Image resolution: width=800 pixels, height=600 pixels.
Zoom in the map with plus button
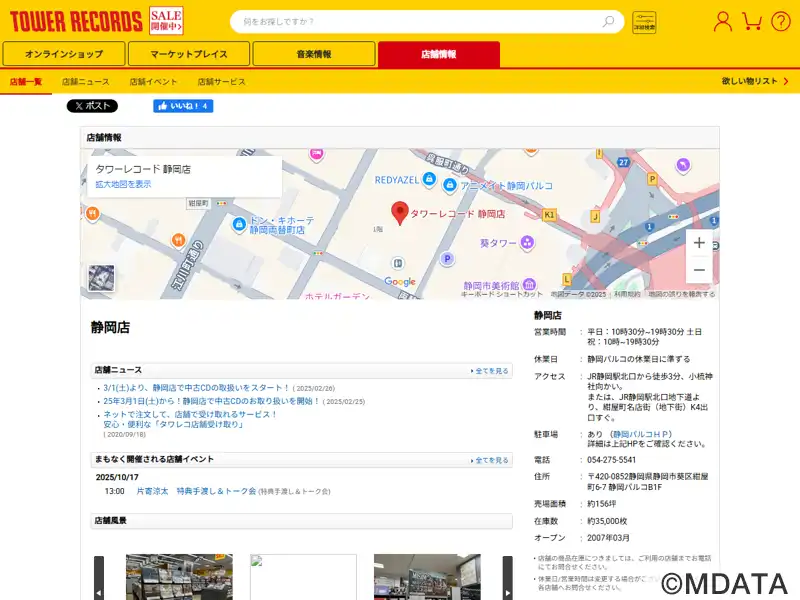coord(699,243)
